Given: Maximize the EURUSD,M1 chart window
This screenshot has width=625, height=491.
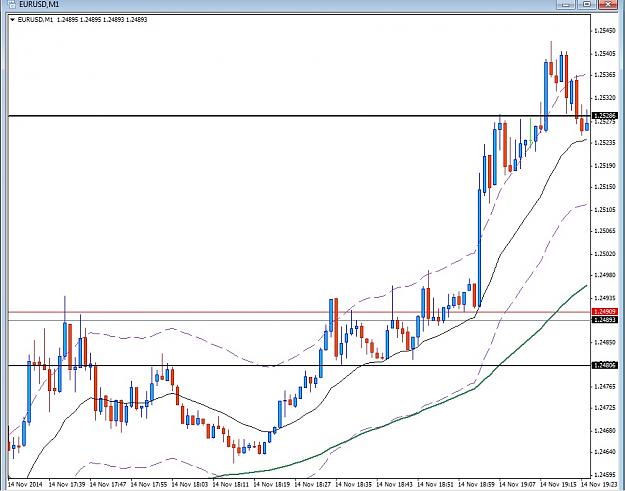Looking at the screenshot, I should [587, 4].
